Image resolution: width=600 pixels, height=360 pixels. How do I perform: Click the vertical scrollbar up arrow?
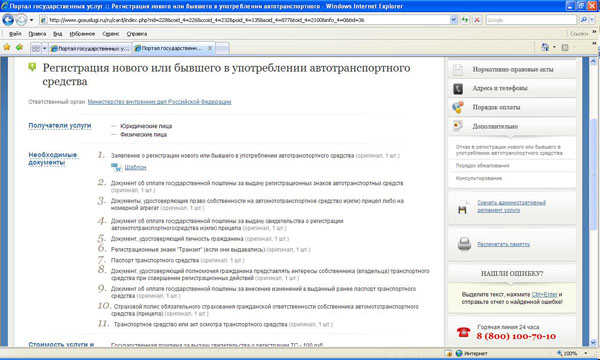point(593,61)
